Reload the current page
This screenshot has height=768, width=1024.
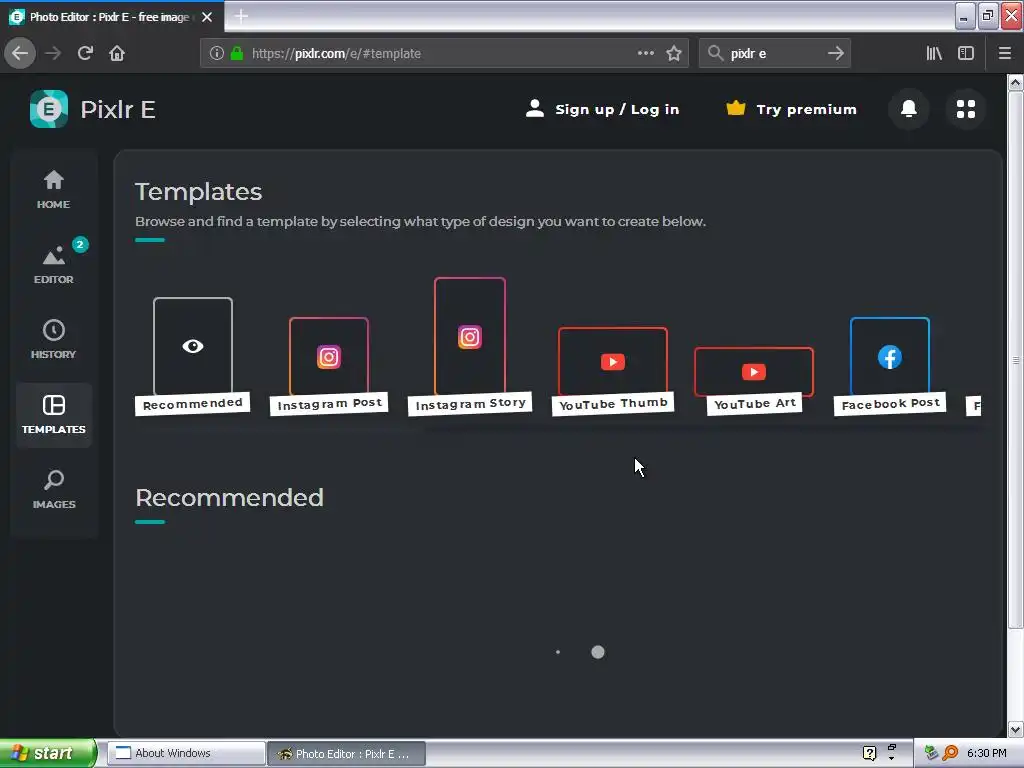pyautogui.click(x=86, y=53)
